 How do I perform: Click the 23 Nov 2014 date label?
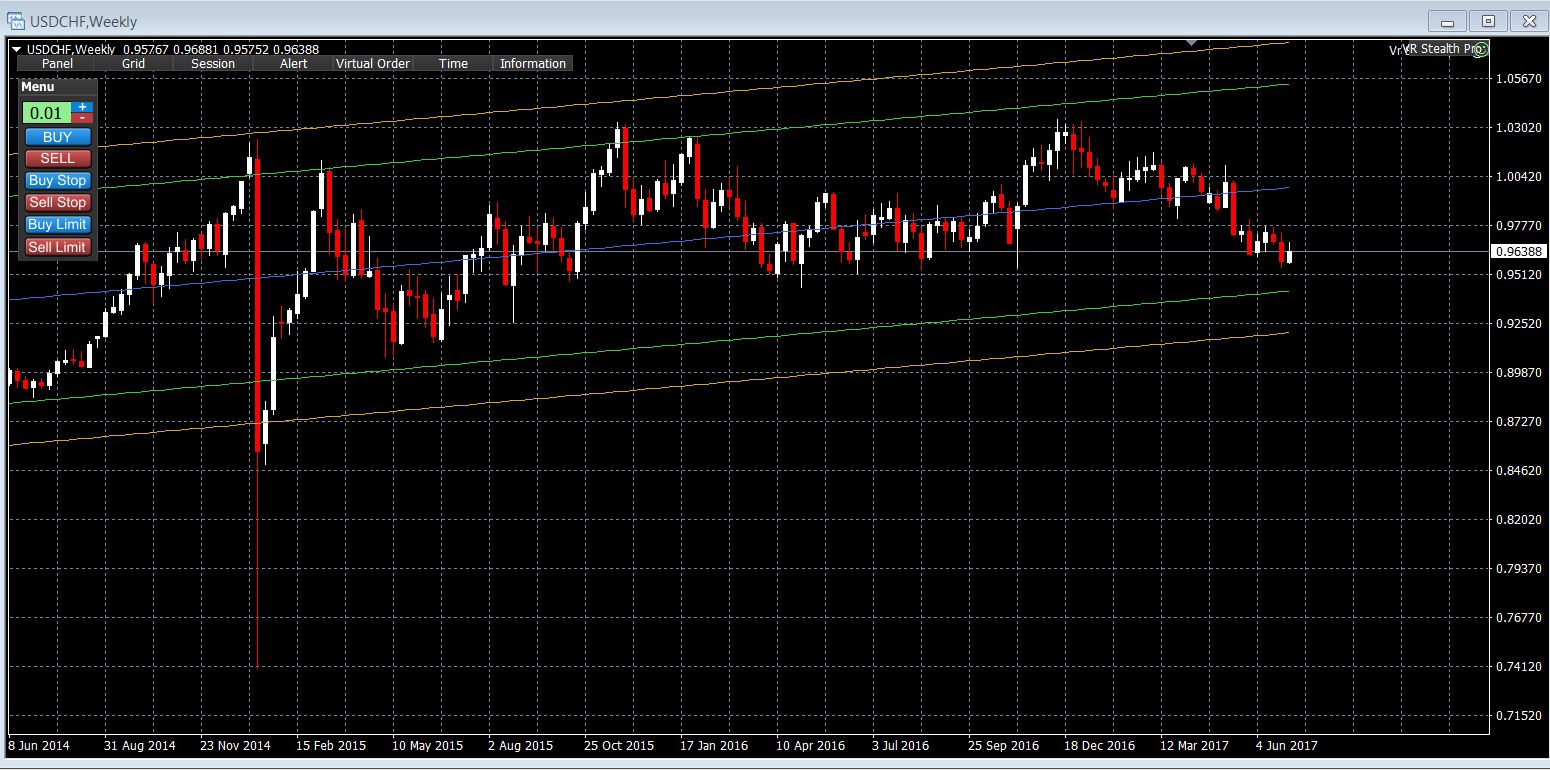tap(235, 746)
